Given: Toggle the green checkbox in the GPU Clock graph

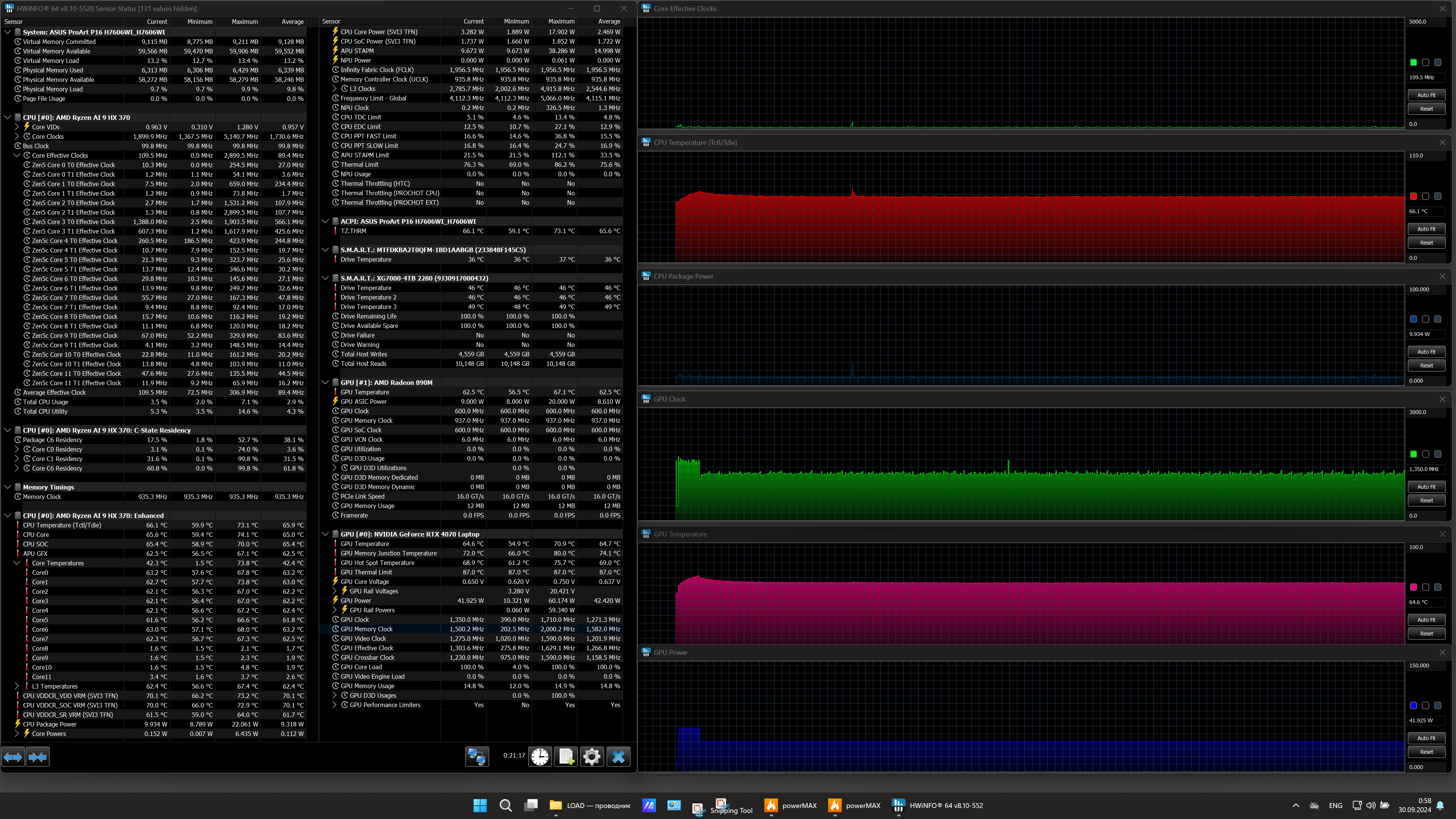Looking at the screenshot, I should (x=1413, y=454).
